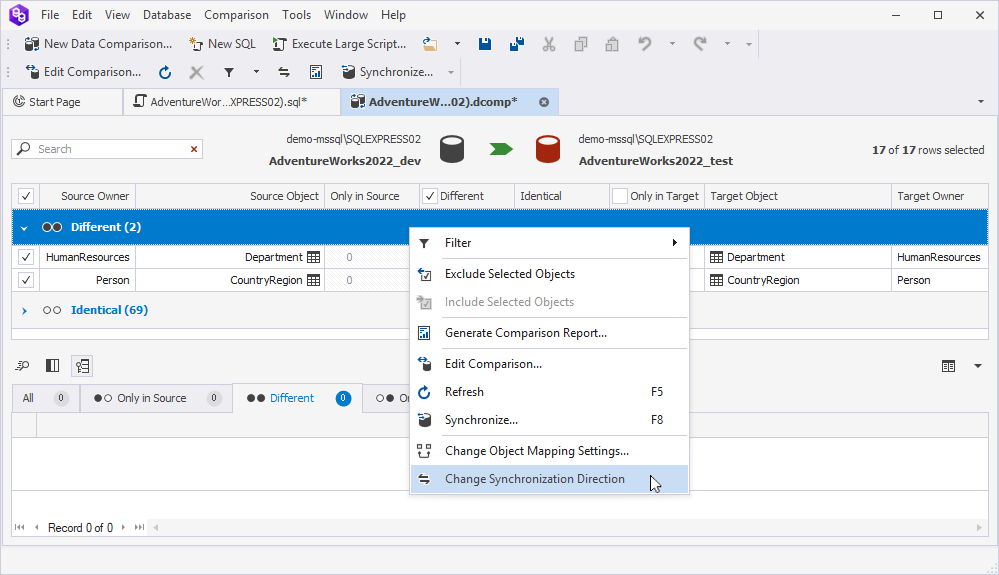999x575 pixels.
Task: Open the Synchronize button dropdown arrow
Action: 451,72
